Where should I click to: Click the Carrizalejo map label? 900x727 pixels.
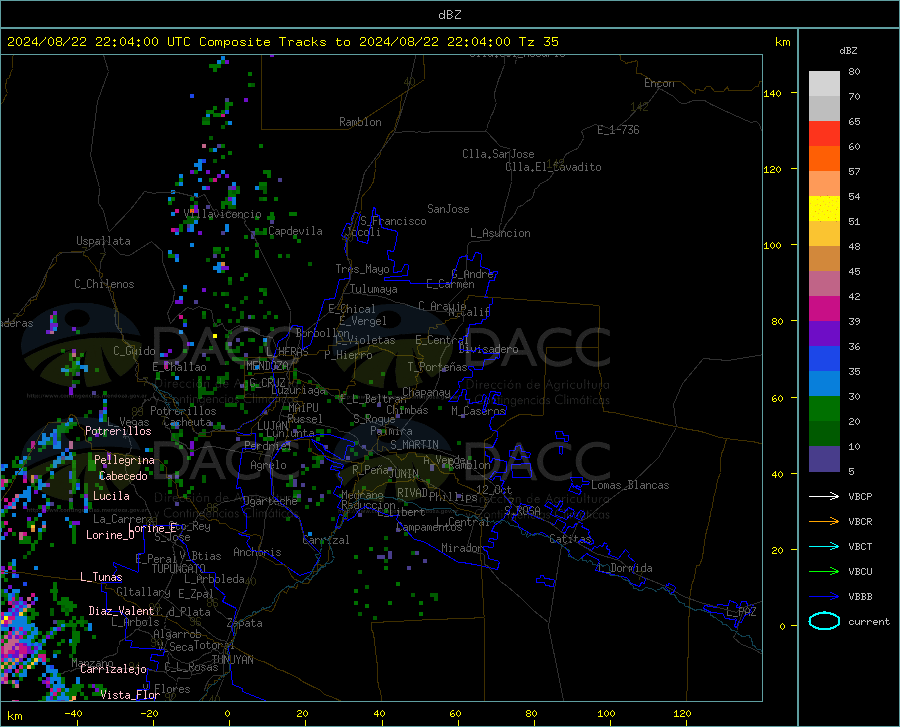(113, 669)
